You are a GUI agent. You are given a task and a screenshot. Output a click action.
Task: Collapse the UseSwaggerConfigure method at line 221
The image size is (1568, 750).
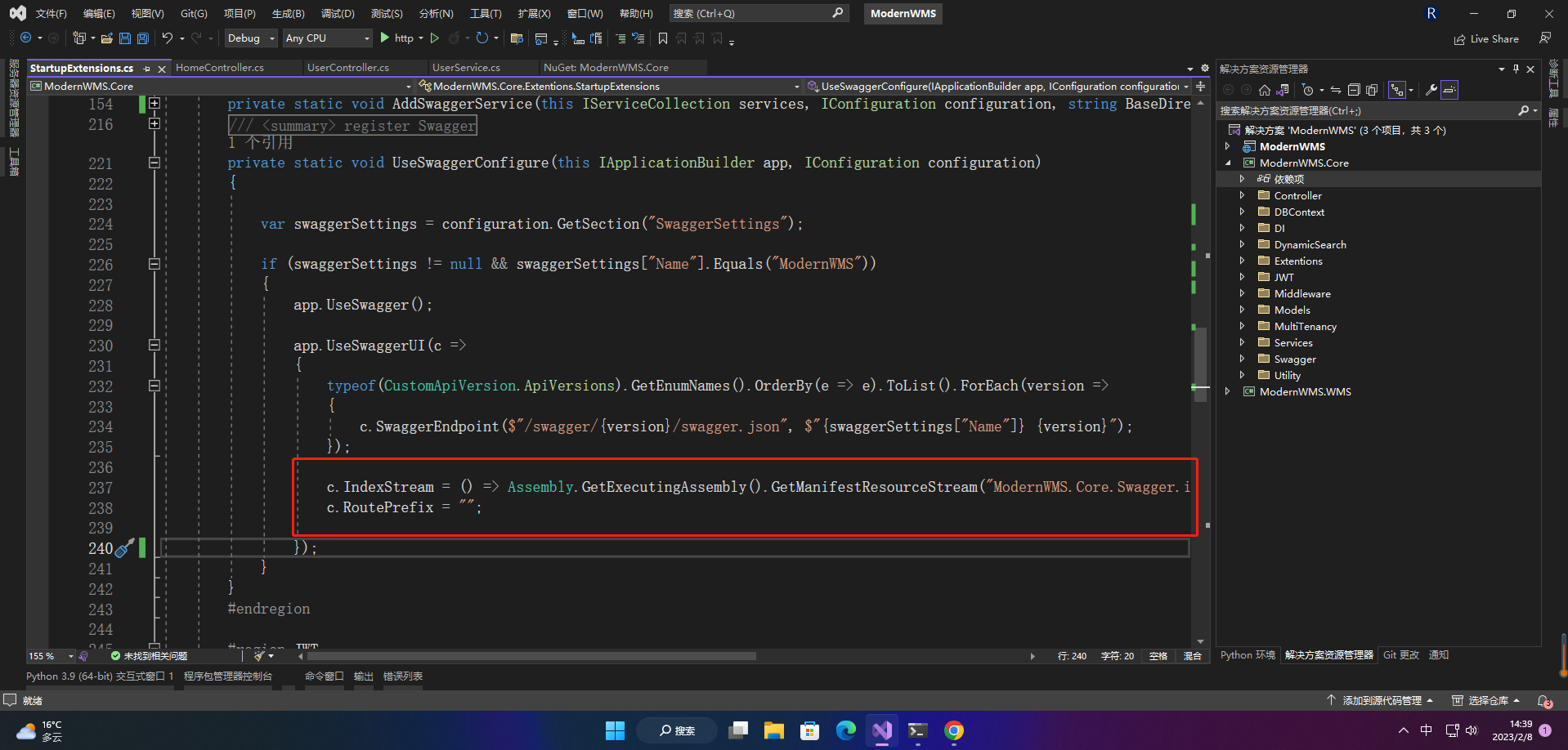(154, 163)
